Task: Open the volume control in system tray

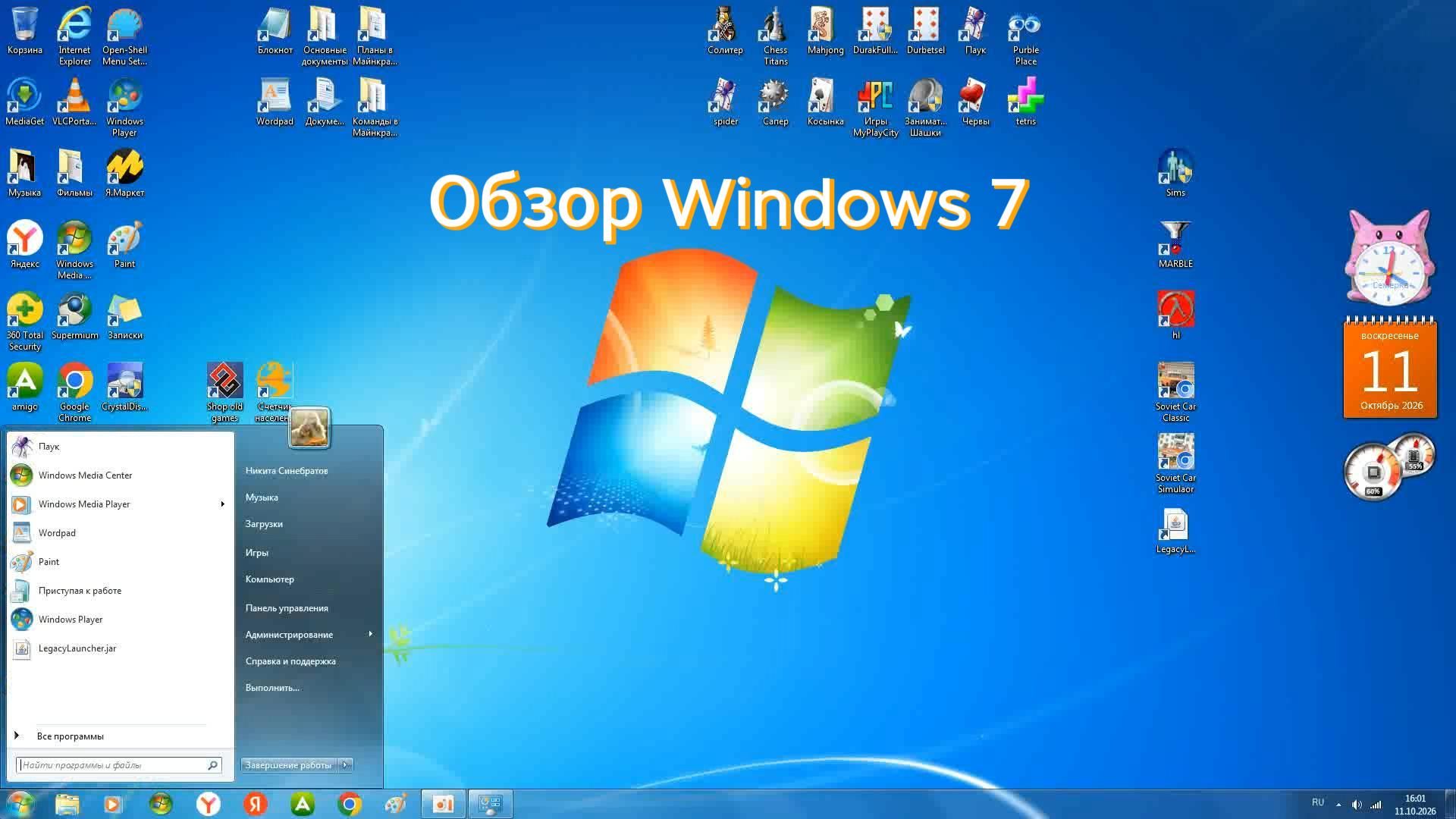Action: pos(1357,805)
